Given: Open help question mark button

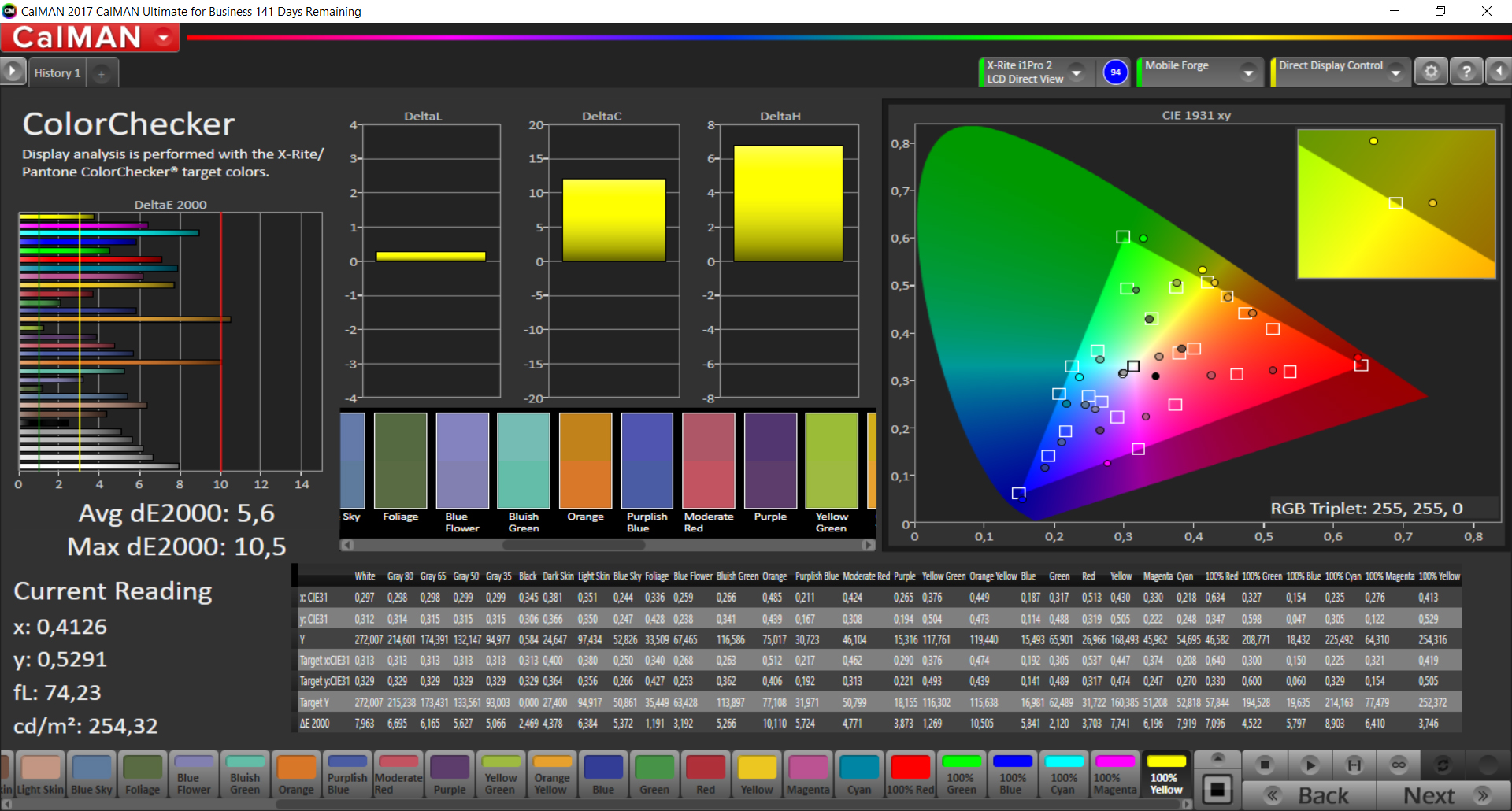Looking at the screenshot, I should click(1466, 72).
